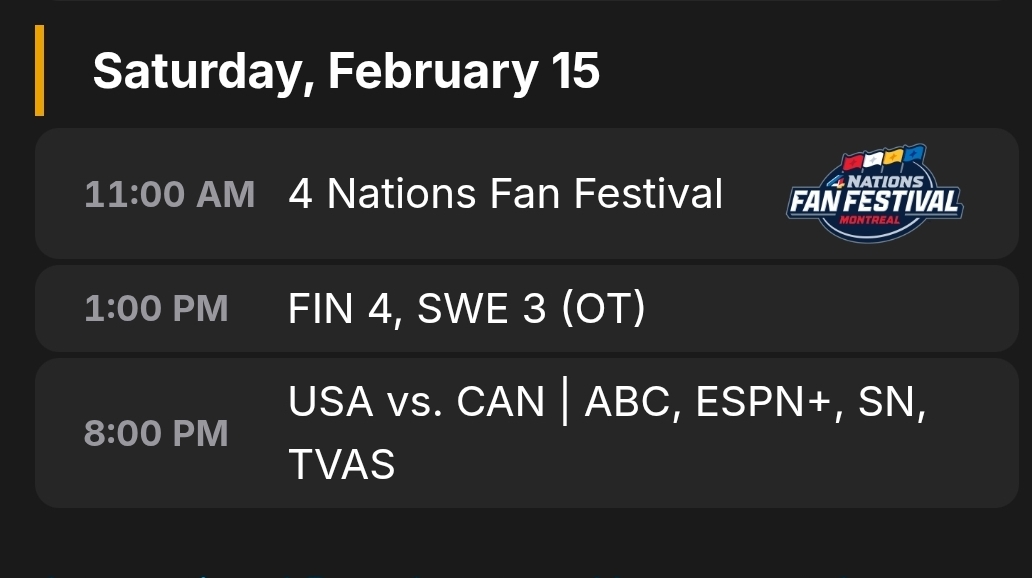Open the 4 Nations Fan Festival logo
This screenshot has width=1032, height=578.
(874, 196)
